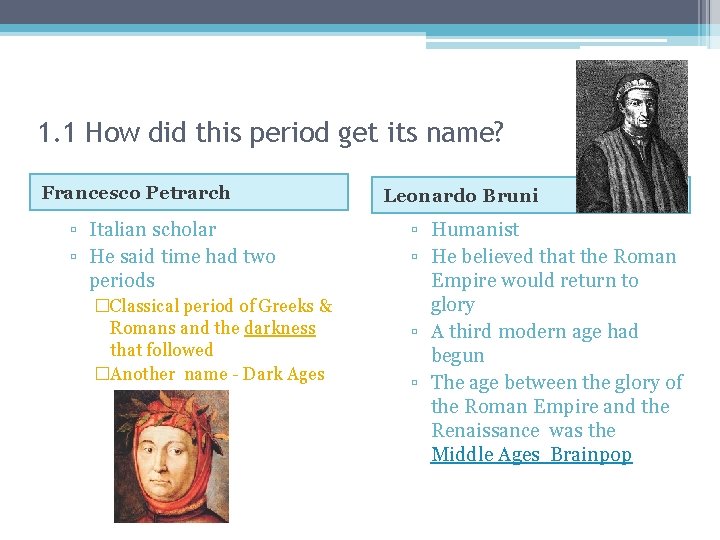Select the Humanist bullet

[475, 229]
